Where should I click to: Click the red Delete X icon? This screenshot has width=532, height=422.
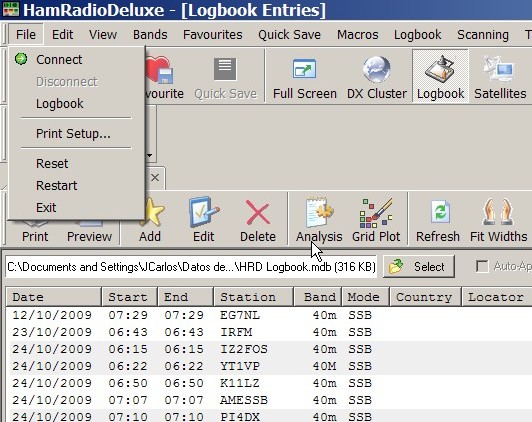tap(258, 212)
